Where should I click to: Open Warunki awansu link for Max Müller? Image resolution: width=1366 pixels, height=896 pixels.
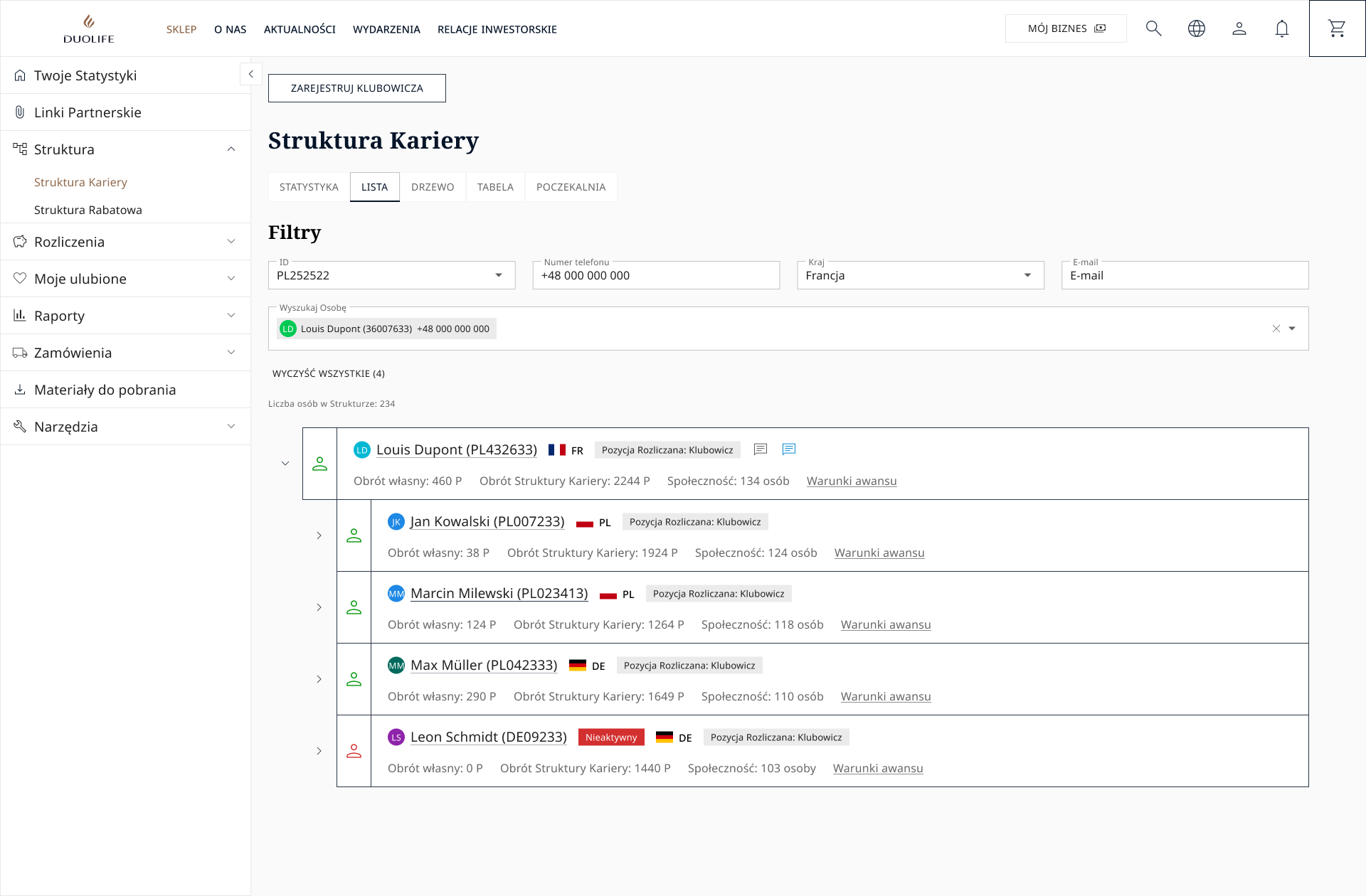click(885, 697)
